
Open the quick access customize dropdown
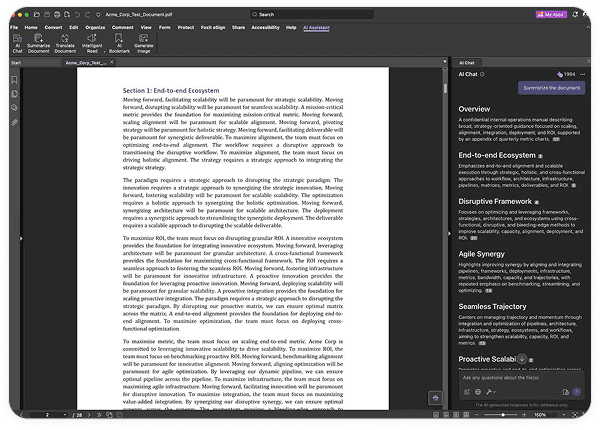(98, 15)
